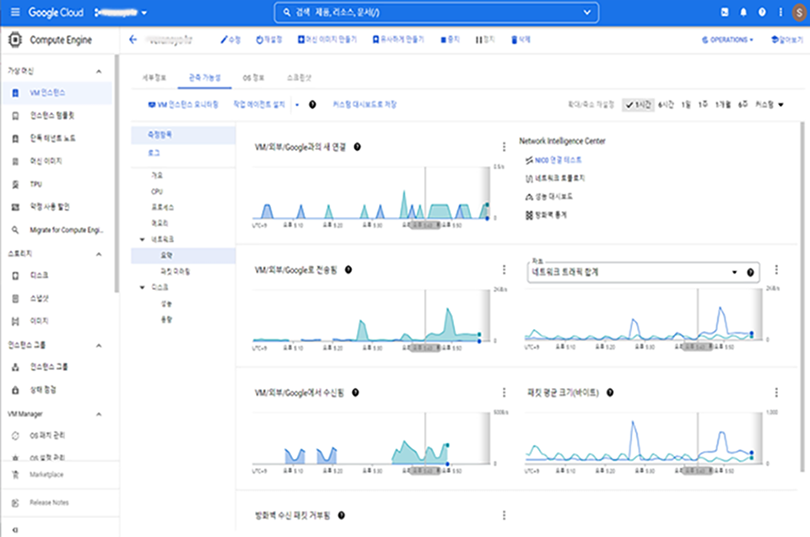Collapse the sidebar with bottom arrow icon
The width and height of the screenshot is (810, 537).
point(15,530)
